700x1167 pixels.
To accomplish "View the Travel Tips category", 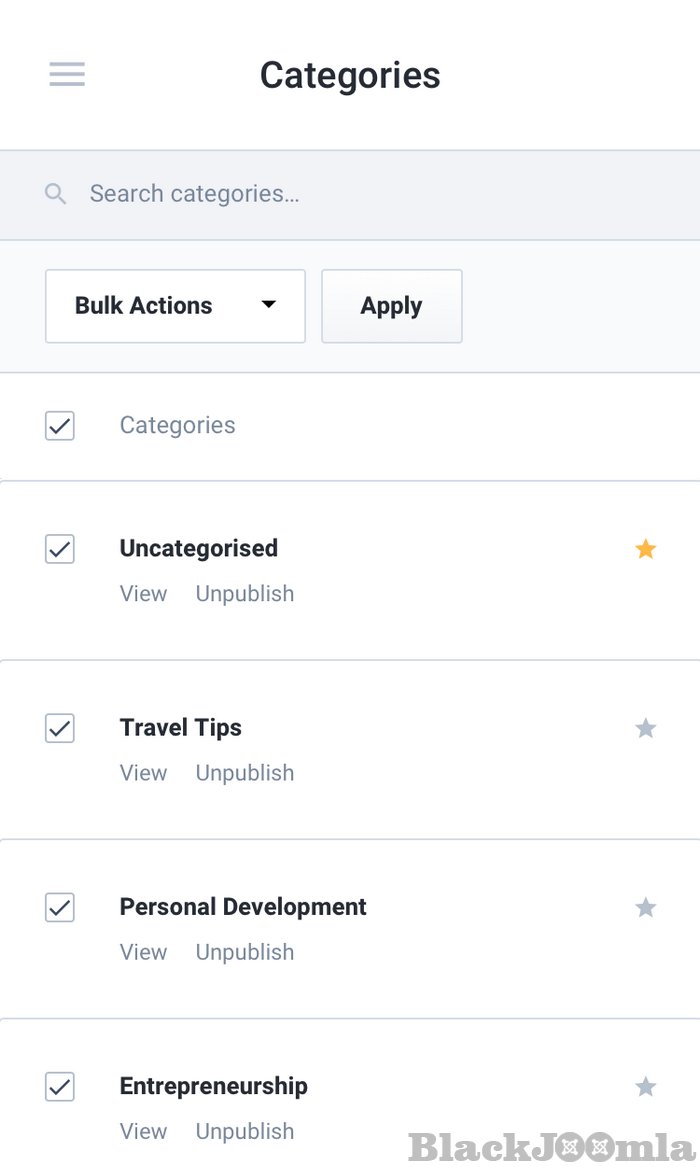I will 143,772.
